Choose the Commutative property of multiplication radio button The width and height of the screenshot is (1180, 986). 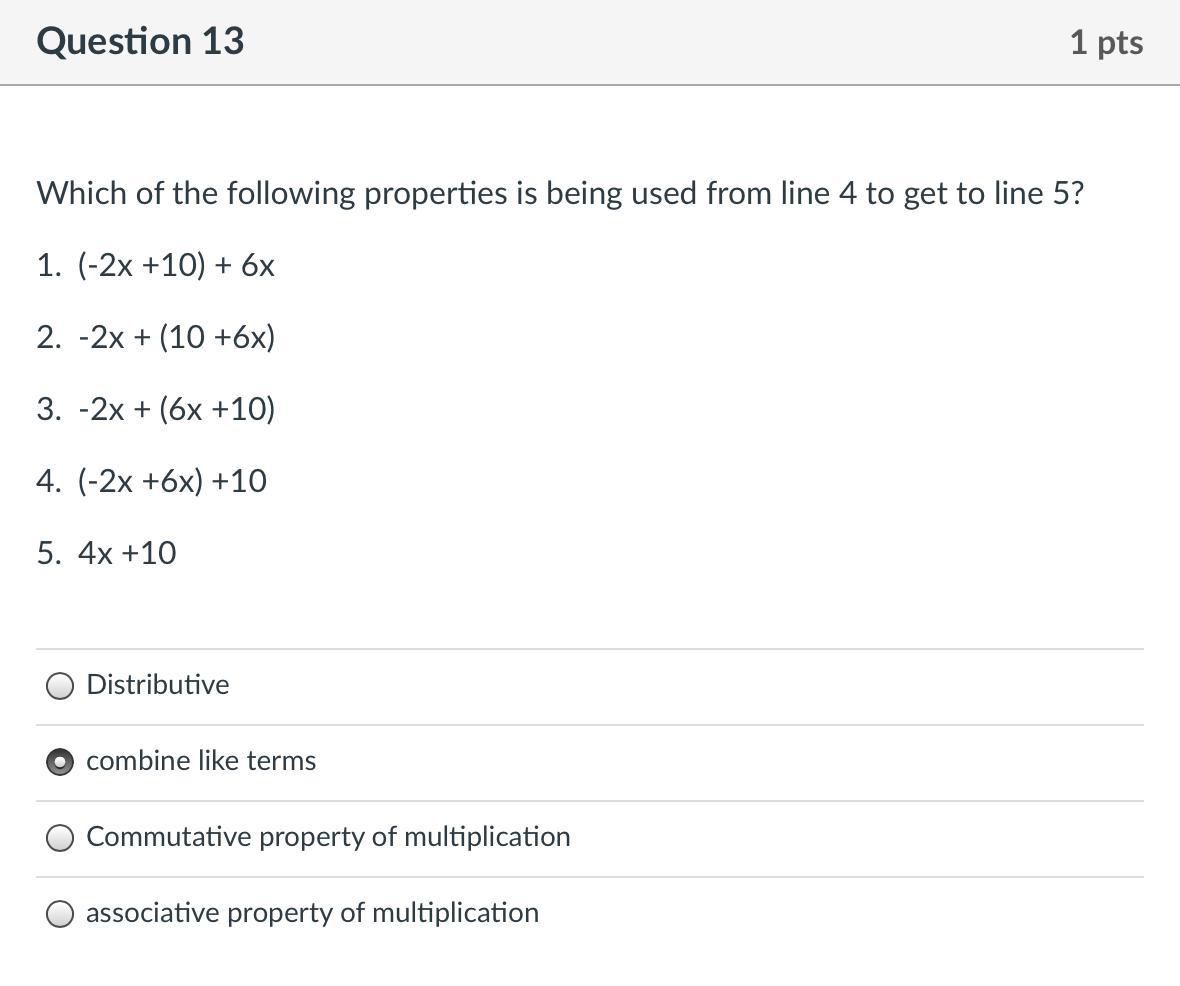pos(60,838)
